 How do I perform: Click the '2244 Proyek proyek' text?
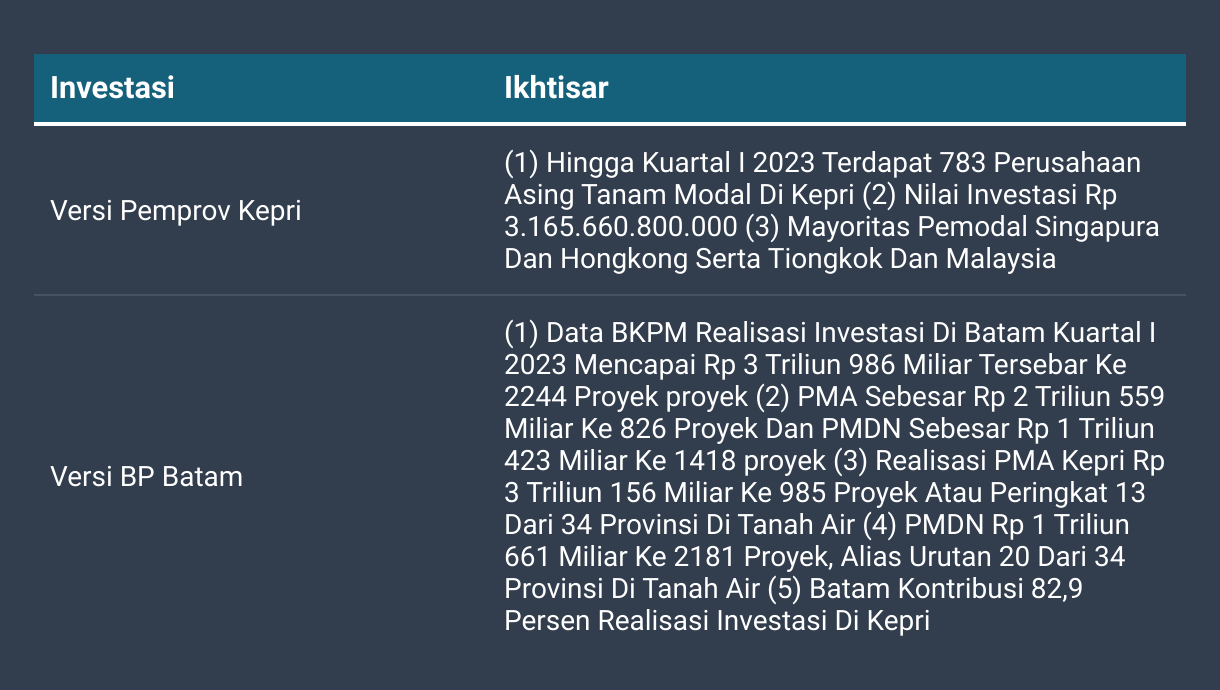pos(626,397)
